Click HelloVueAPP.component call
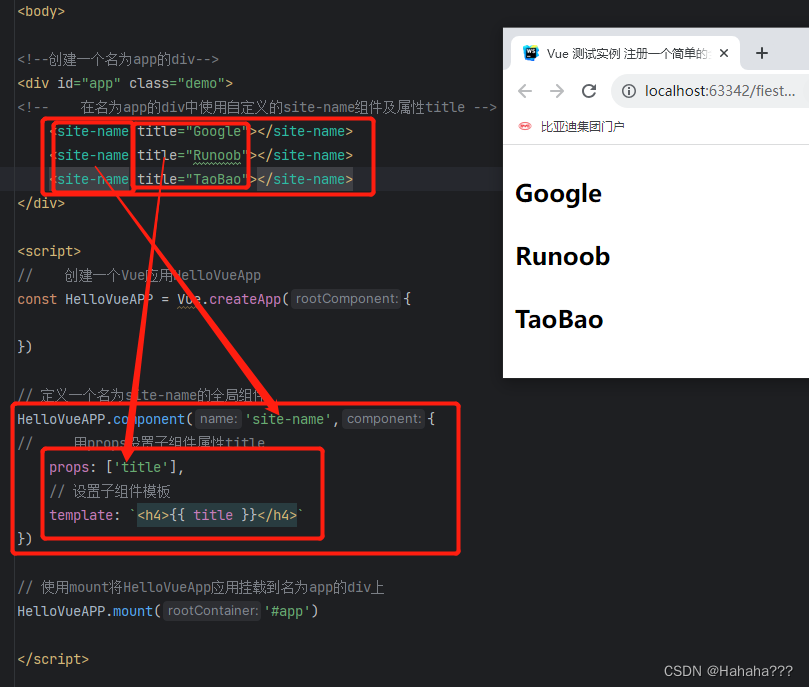The width and height of the screenshot is (809, 687). coord(101,419)
